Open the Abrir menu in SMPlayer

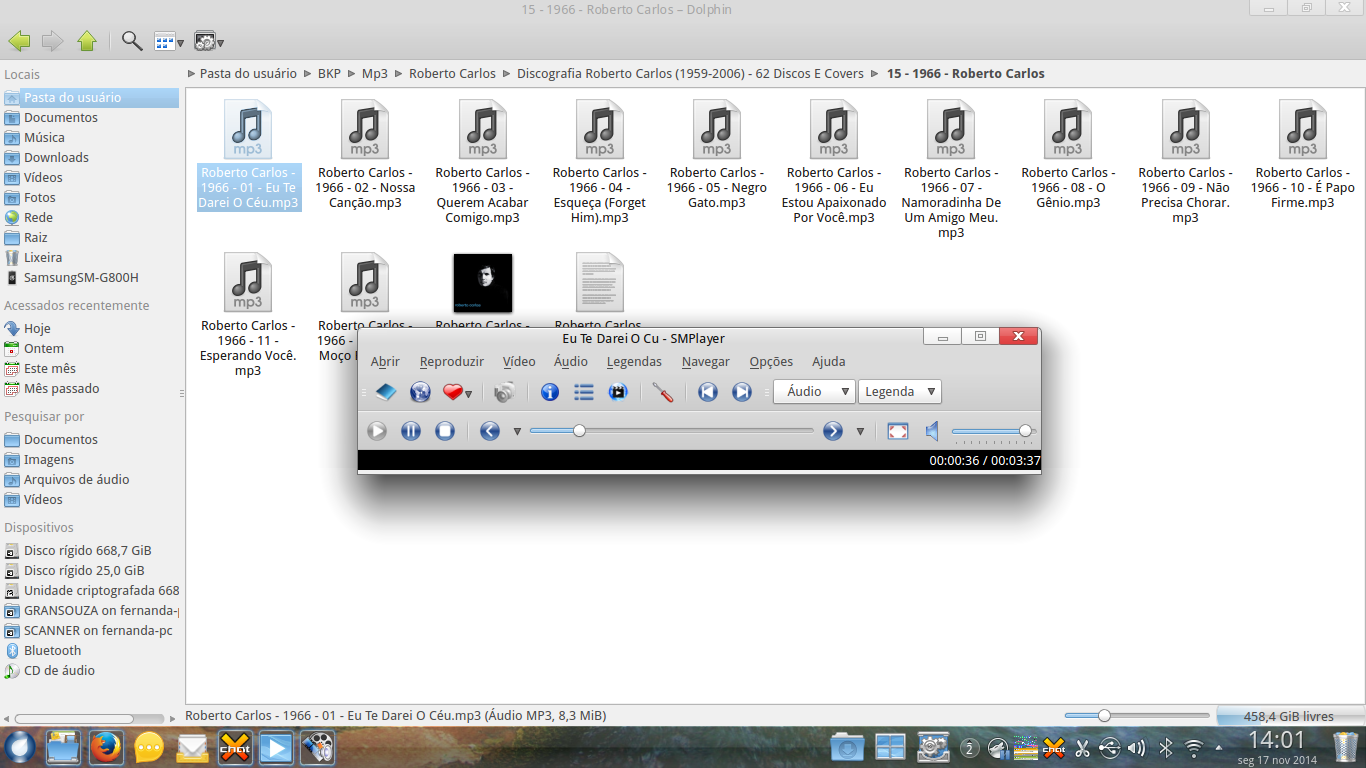(x=385, y=362)
